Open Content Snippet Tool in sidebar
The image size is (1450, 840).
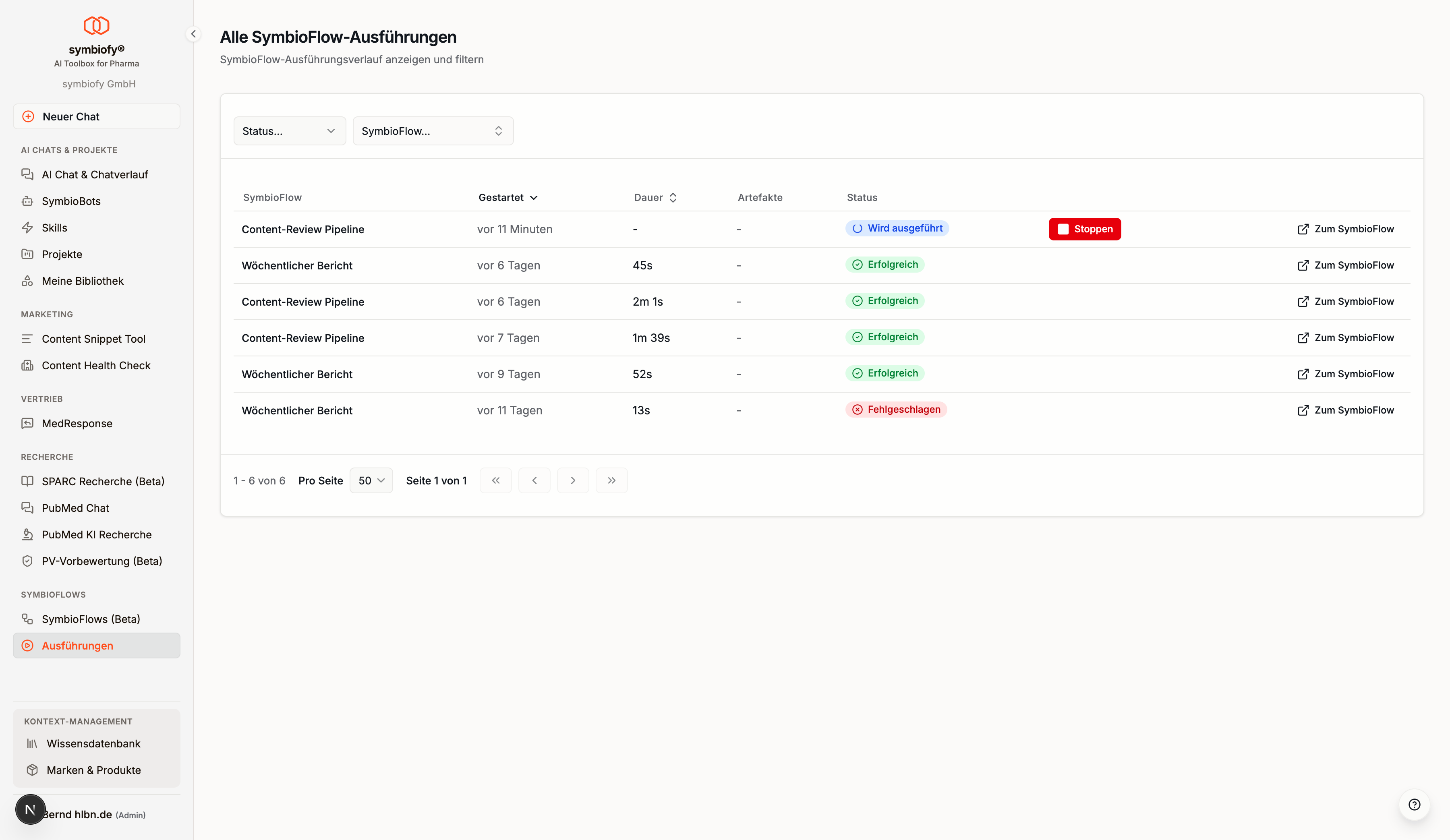(97, 339)
